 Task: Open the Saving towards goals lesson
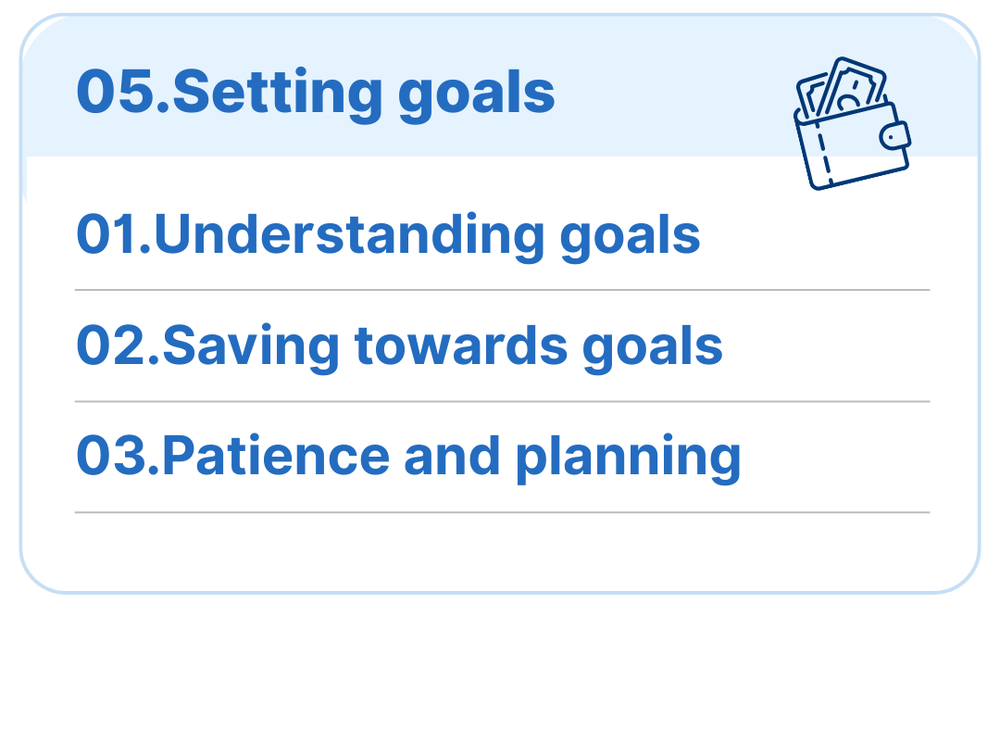point(399,346)
